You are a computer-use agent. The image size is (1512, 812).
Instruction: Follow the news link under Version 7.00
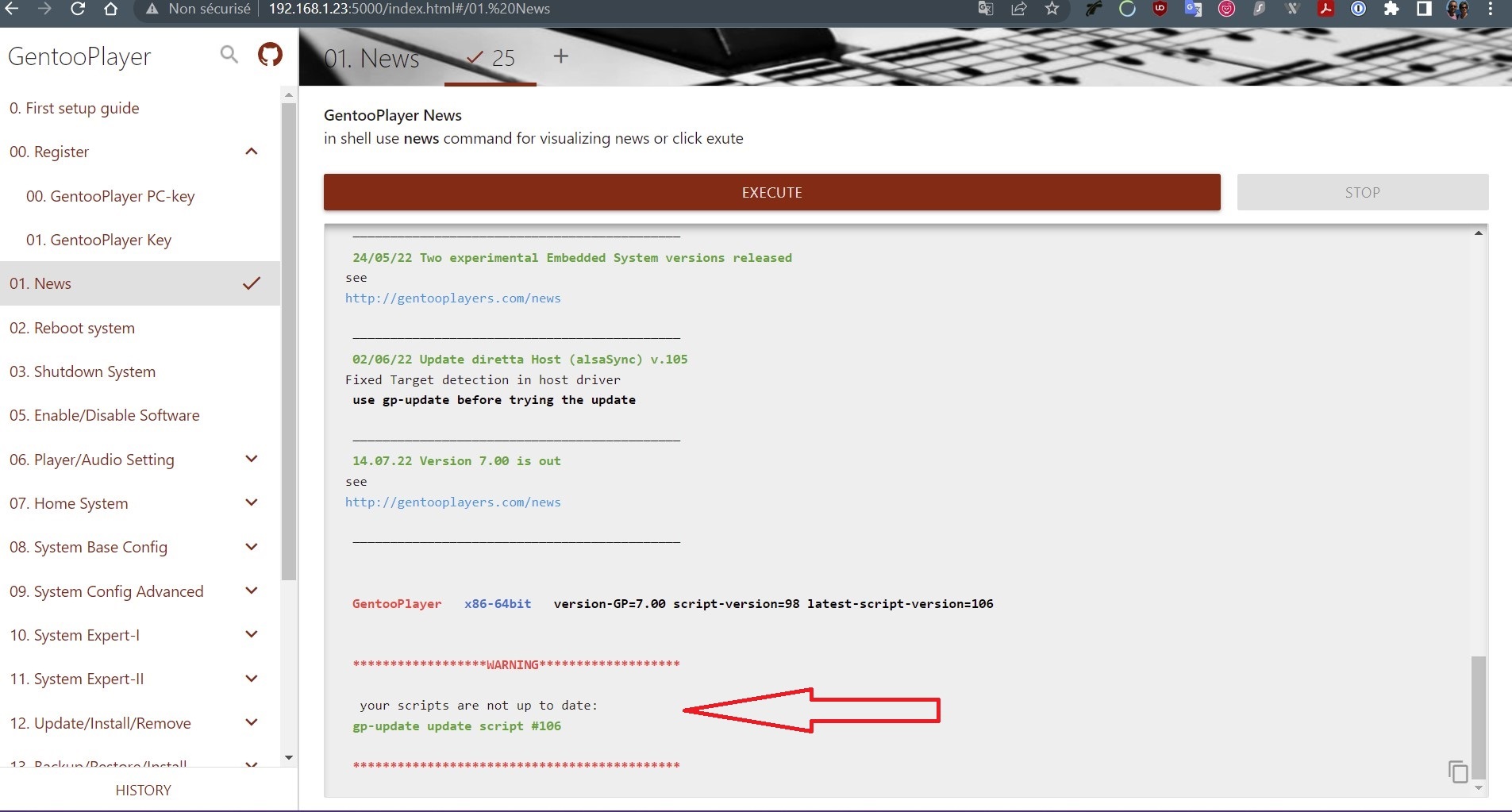453,502
